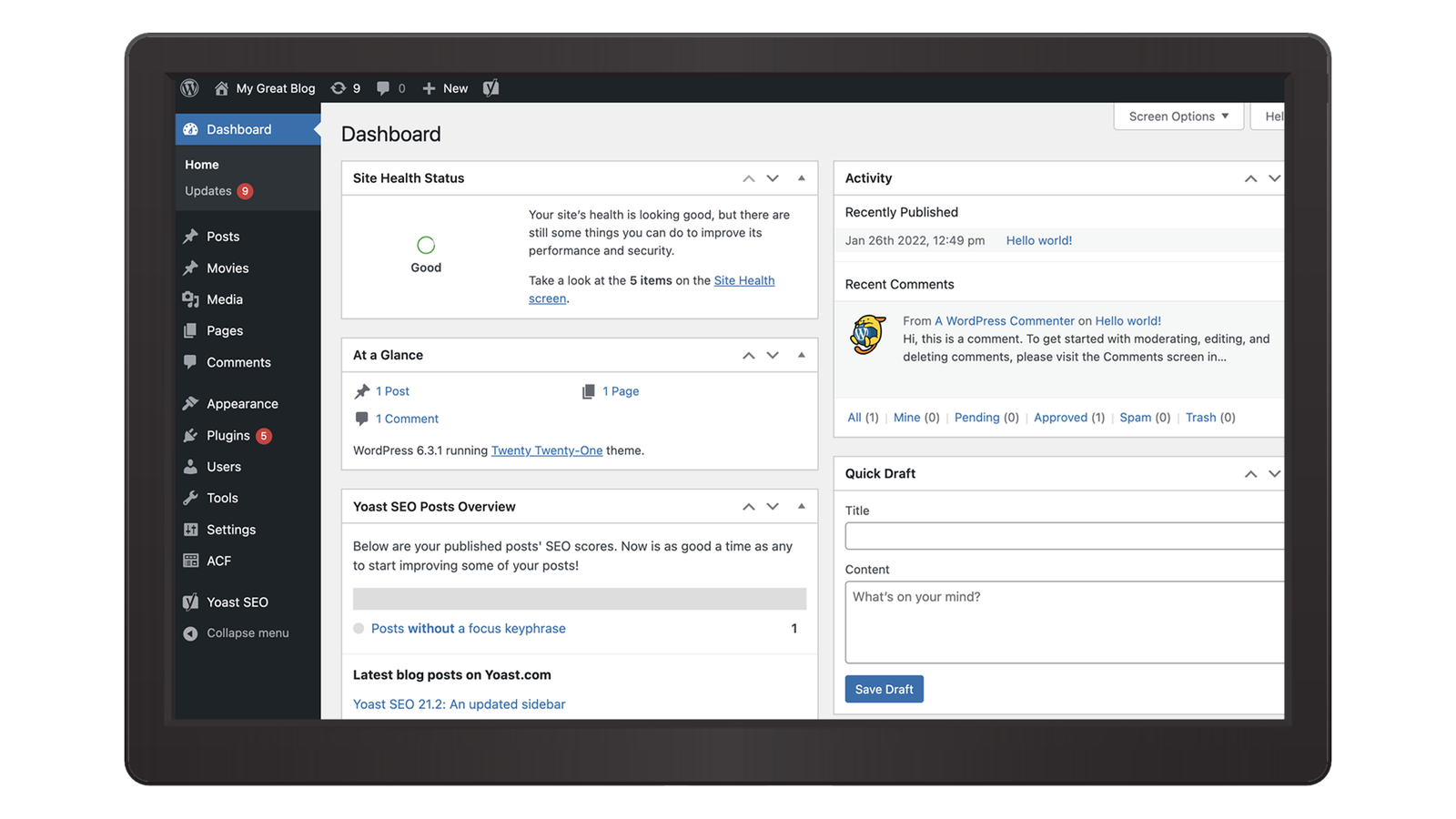Open the Yoast SEO menu label
Image resolution: width=1456 pixels, height=819 pixels.
[x=238, y=602]
